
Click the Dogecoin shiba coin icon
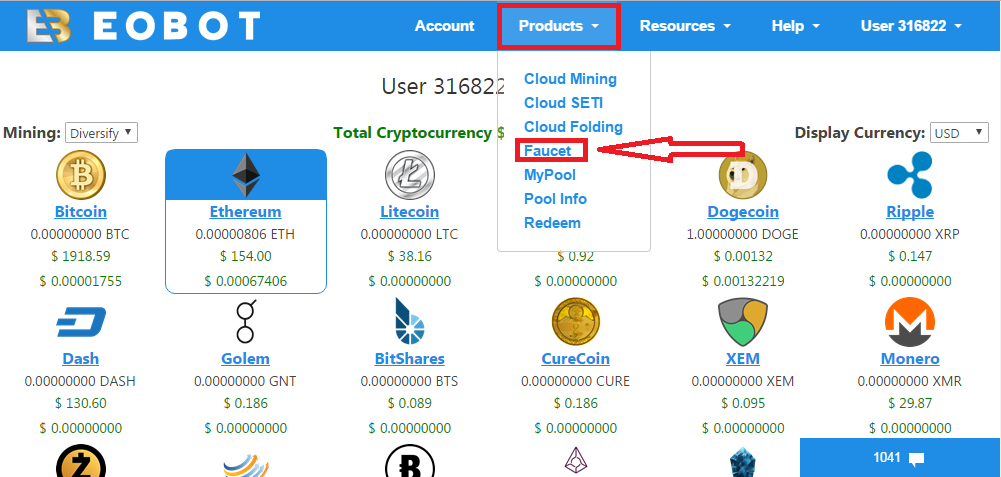tap(742, 174)
